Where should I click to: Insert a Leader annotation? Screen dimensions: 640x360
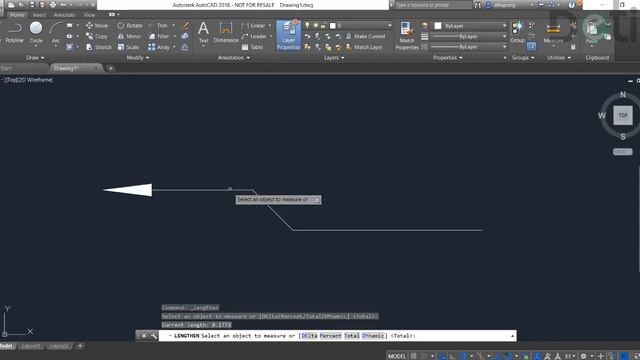click(x=254, y=36)
